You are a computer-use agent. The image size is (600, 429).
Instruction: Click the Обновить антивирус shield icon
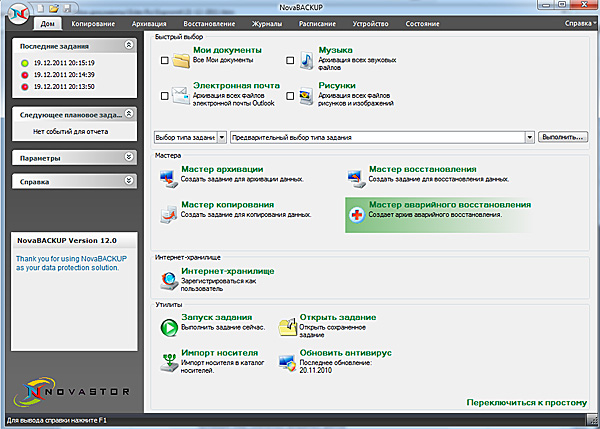286,360
